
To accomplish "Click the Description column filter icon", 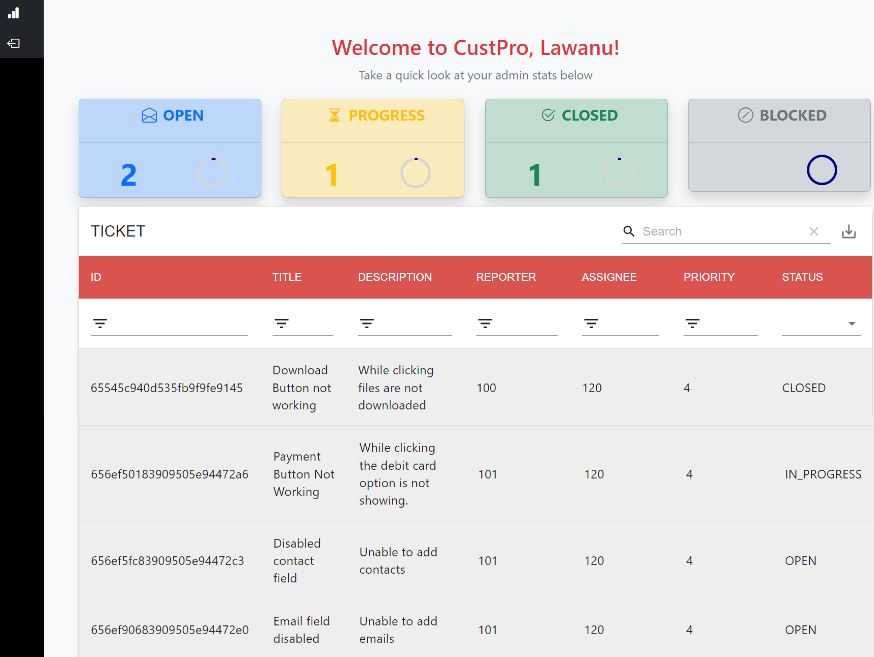I will (x=367, y=324).
